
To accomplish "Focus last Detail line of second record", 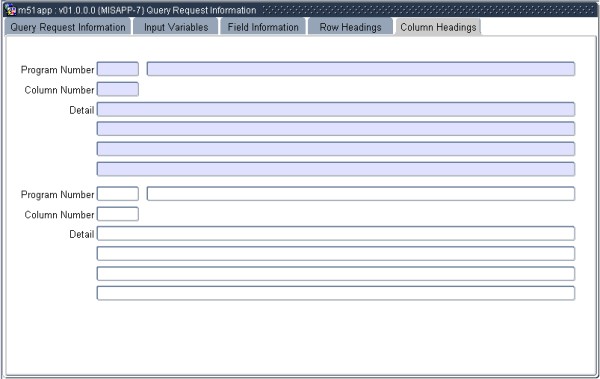I will (x=336, y=293).
